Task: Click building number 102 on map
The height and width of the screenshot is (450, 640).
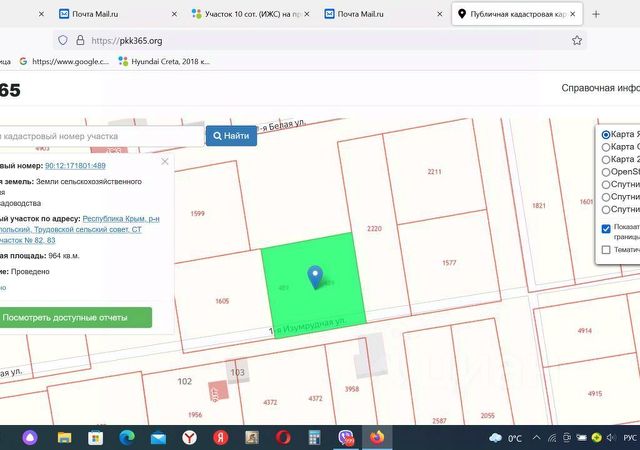Action: (x=184, y=381)
